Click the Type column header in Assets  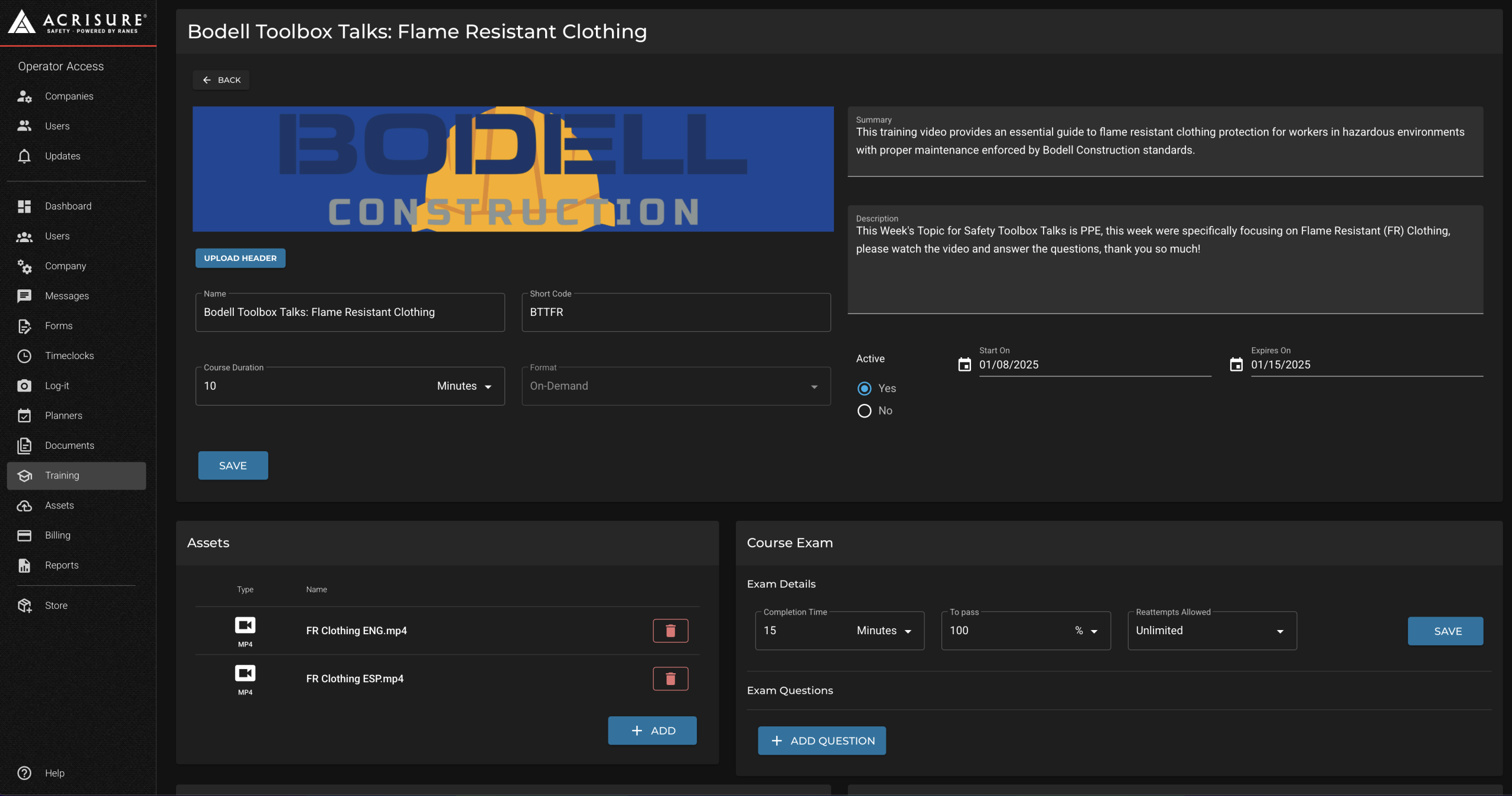(245, 589)
